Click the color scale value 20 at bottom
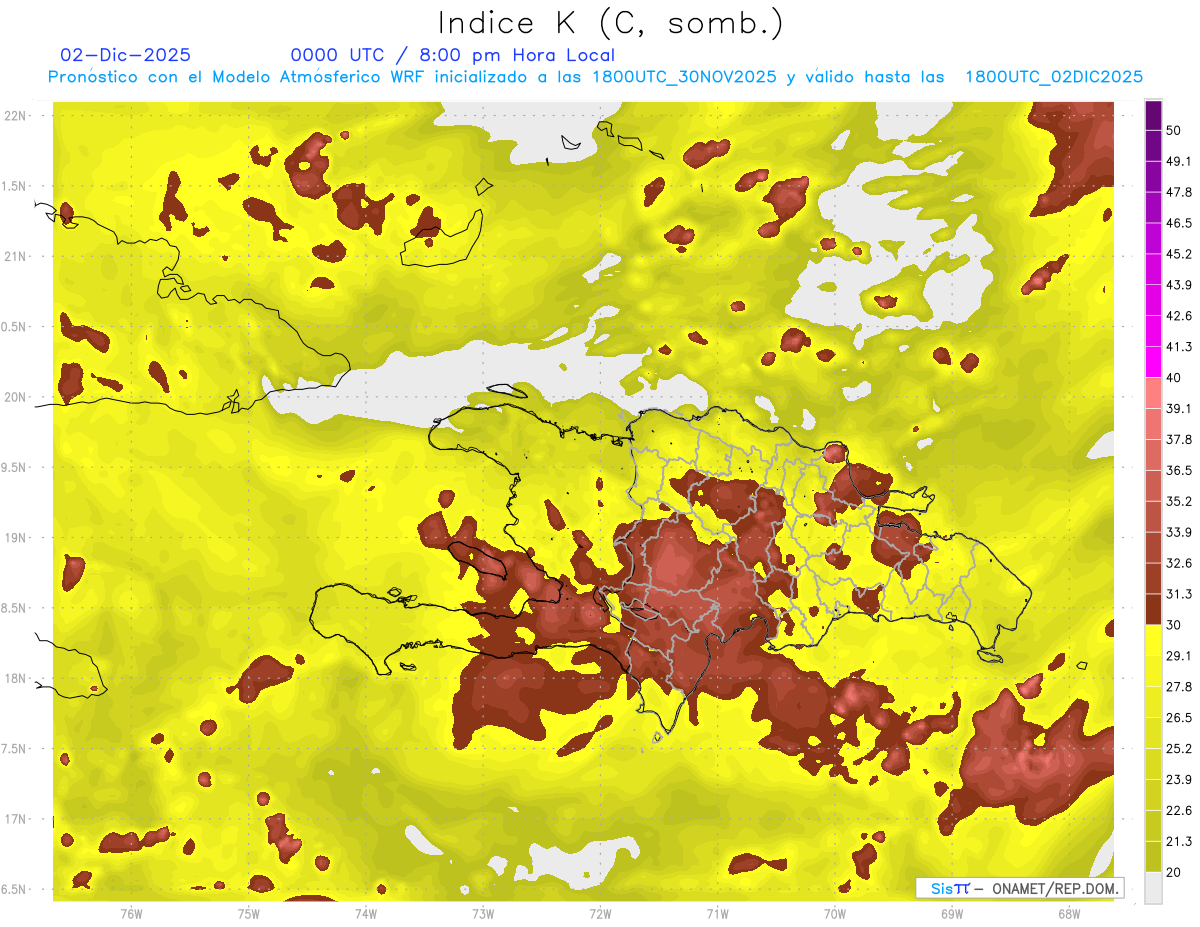The image size is (1200, 927). (1174, 872)
